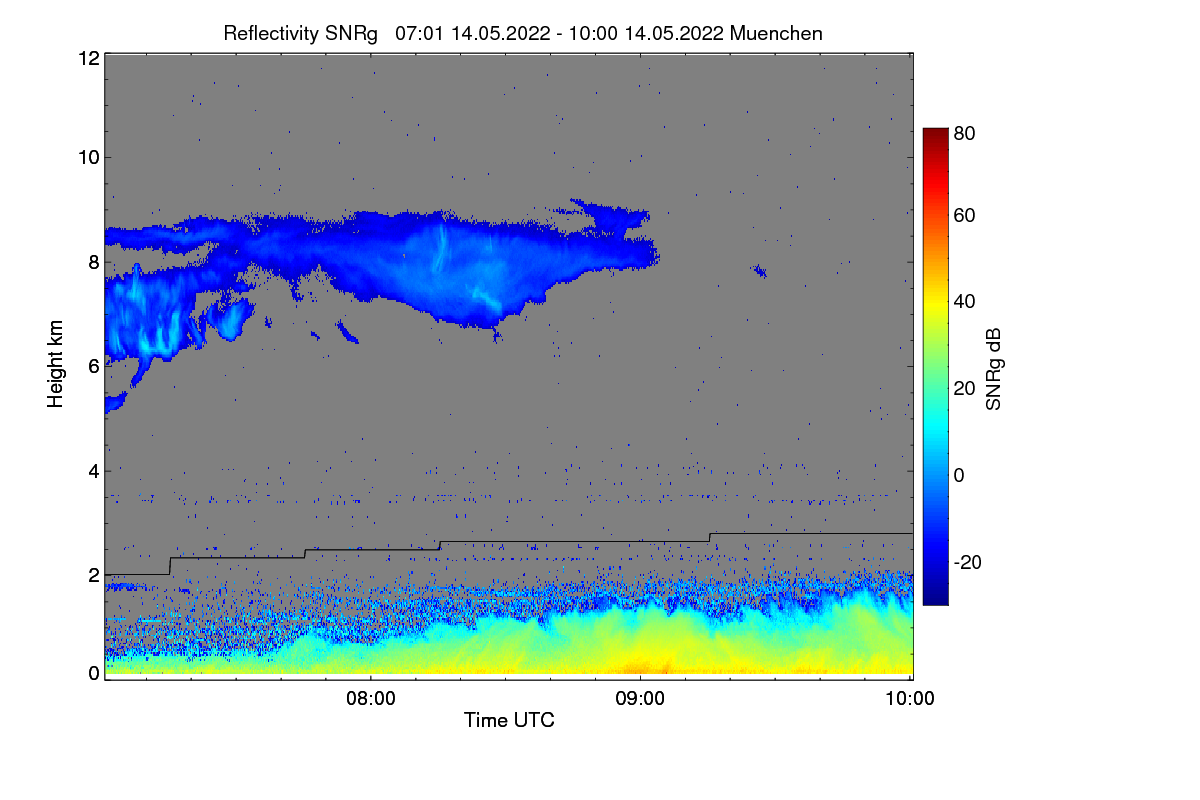Click the dark red top of colorbar
The width and height of the screenshot is (1200, 800).
coord(934,134)
